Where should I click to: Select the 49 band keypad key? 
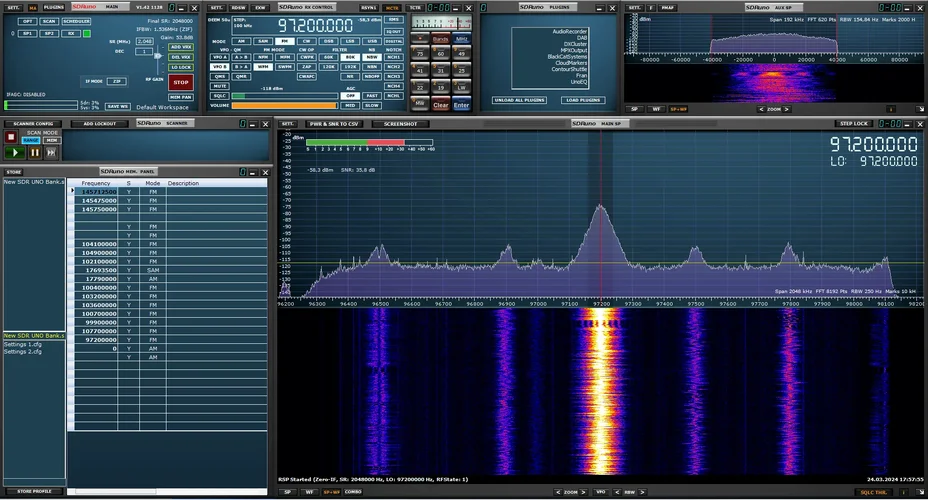[461, 54]
